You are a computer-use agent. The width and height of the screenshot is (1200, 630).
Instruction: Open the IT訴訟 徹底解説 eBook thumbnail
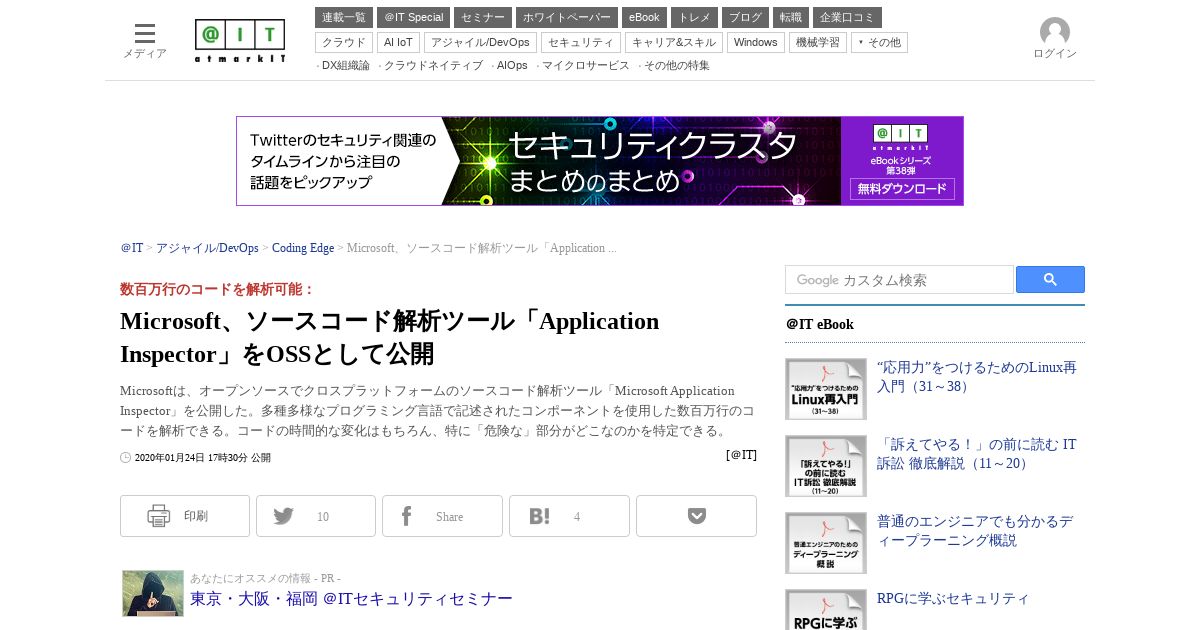click(826, 466)
